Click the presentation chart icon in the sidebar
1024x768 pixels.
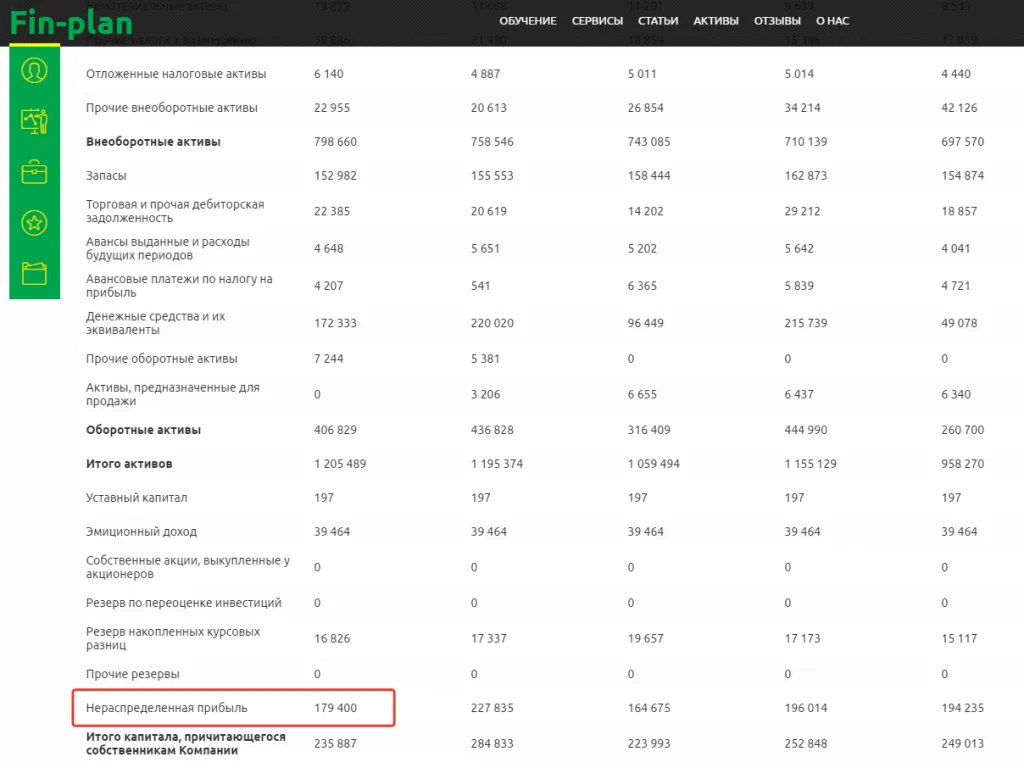tap(34, 121)
